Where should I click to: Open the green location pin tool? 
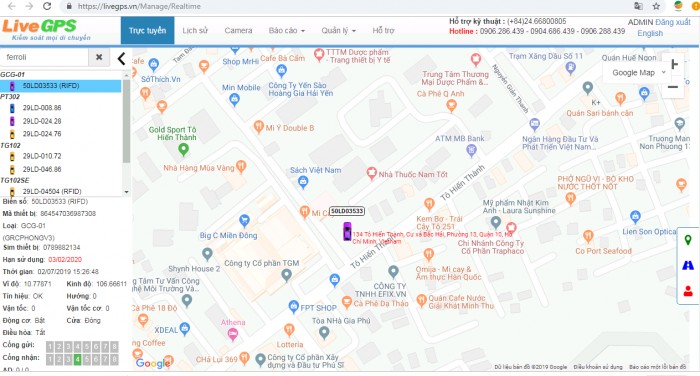click(688, 240)
